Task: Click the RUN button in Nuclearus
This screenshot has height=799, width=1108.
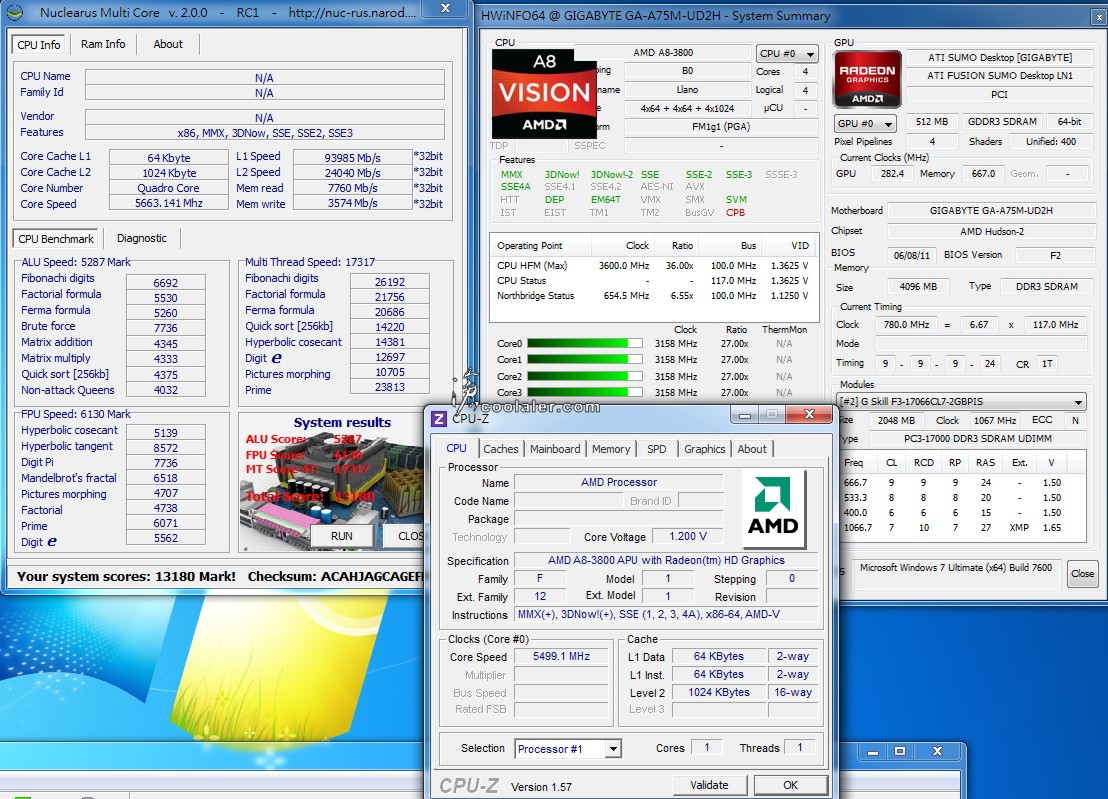Action: (x=342, y=536)
